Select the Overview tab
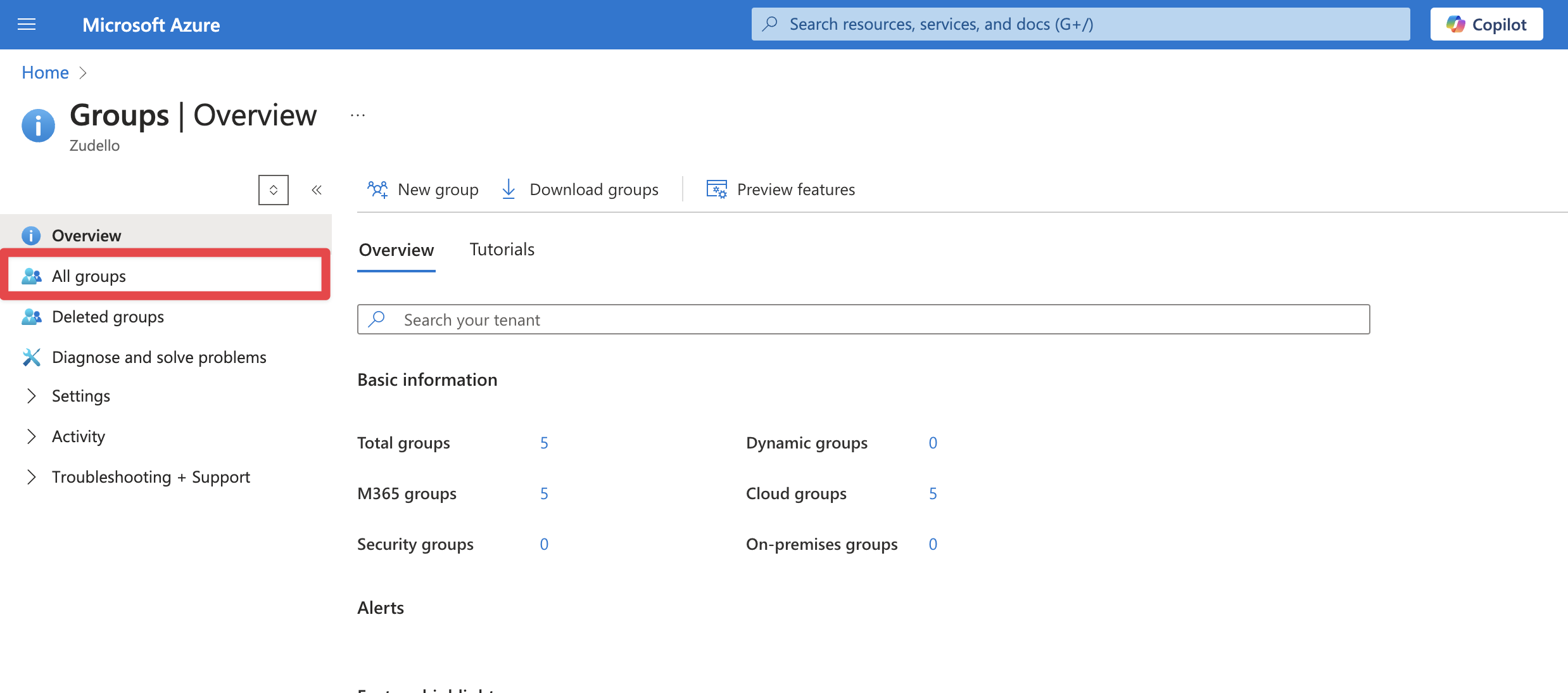This screenshot has height=693, width=1568. 396,250
